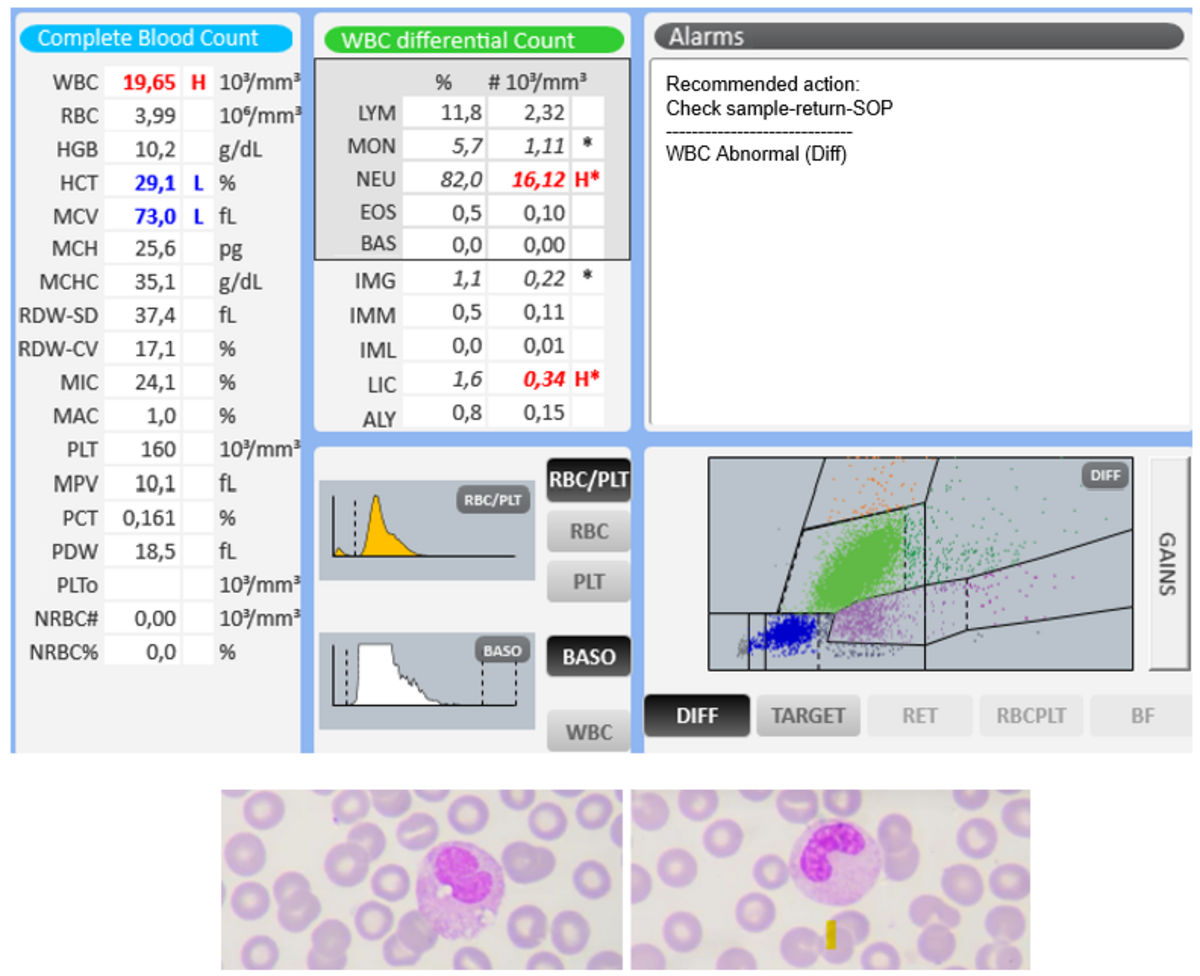Image resolution: width=1200 pixels, height=976 pixels.
Task: Open the RBCPLT tab
Action: (1030, 715)
